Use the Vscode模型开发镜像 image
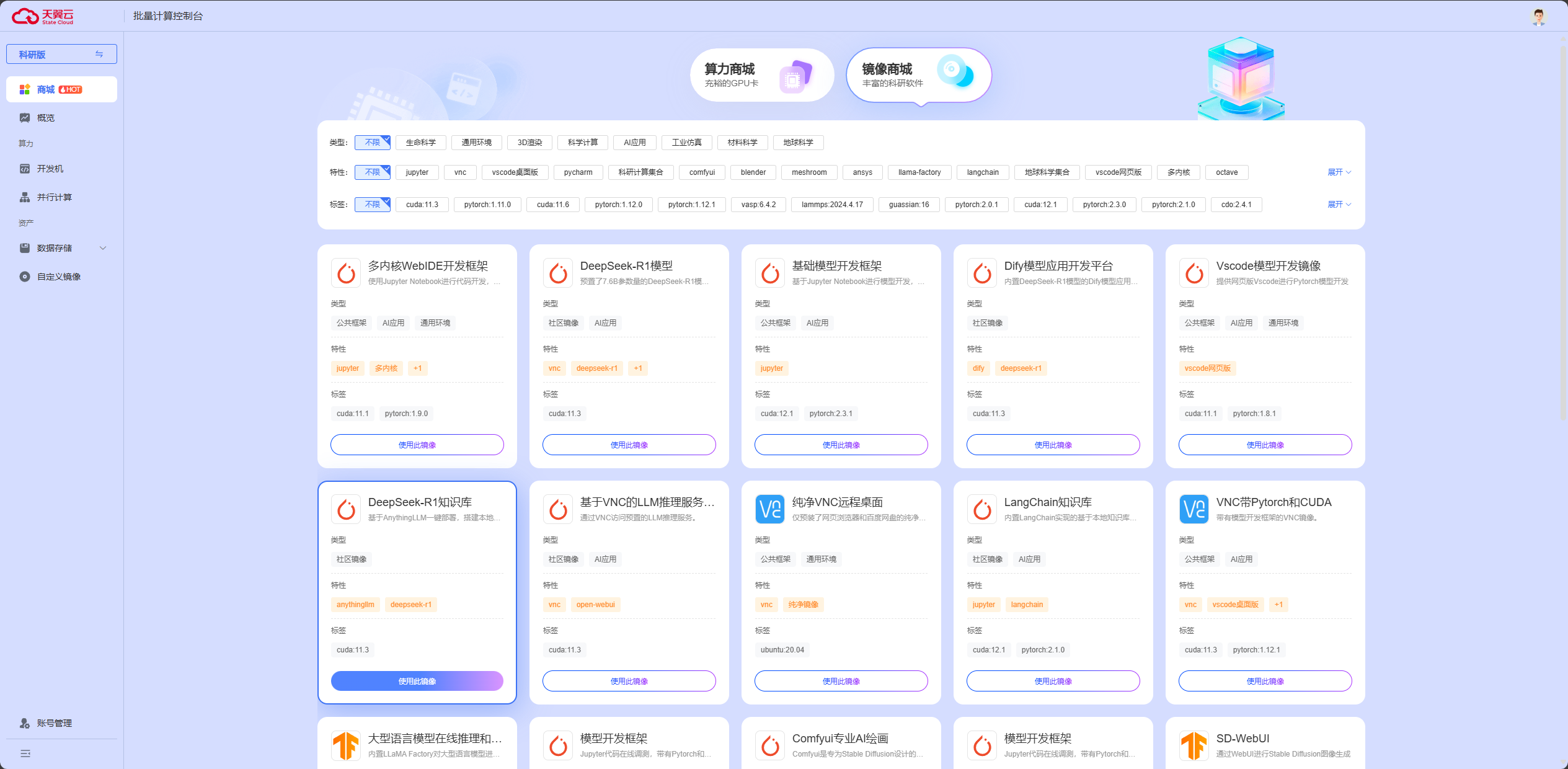The width and height of the screenshot is (1568, 769). 1265,445
